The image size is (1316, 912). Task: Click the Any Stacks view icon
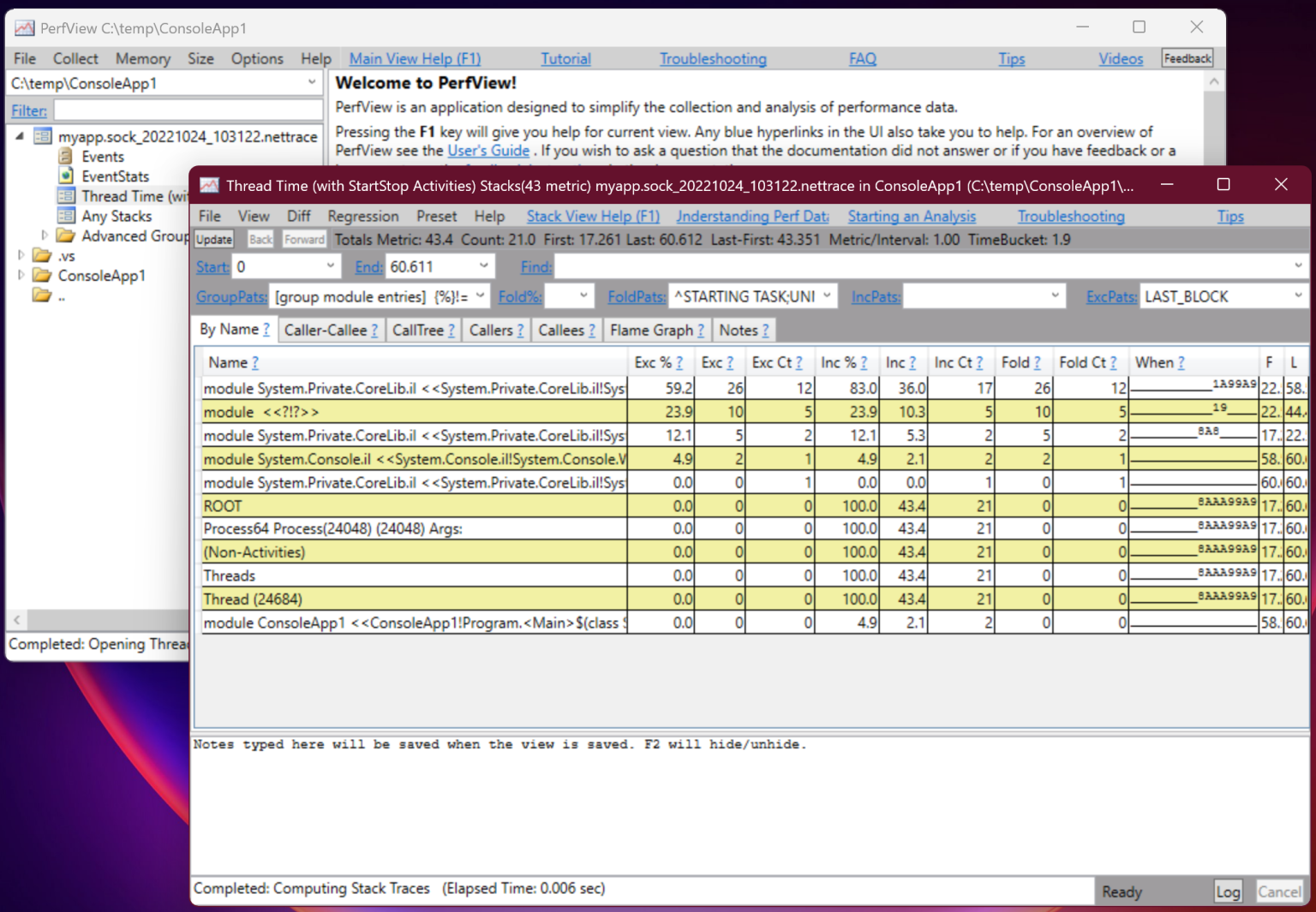click(66, 216)
